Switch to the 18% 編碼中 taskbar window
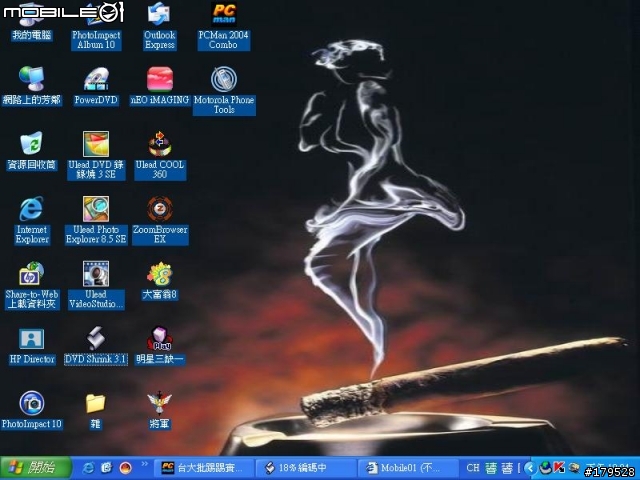 (x=306, y=468)
